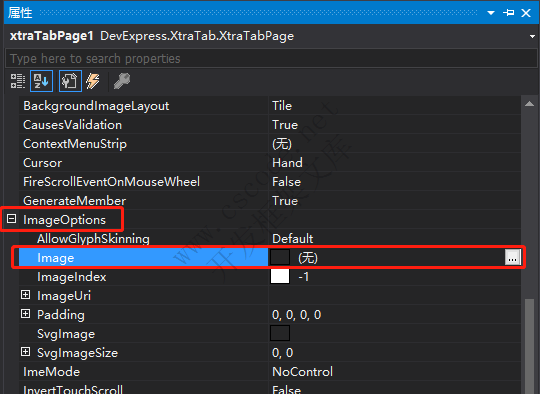Click the SvgImage preview box
The image size is (540, 394).
[x=280, y=333]
